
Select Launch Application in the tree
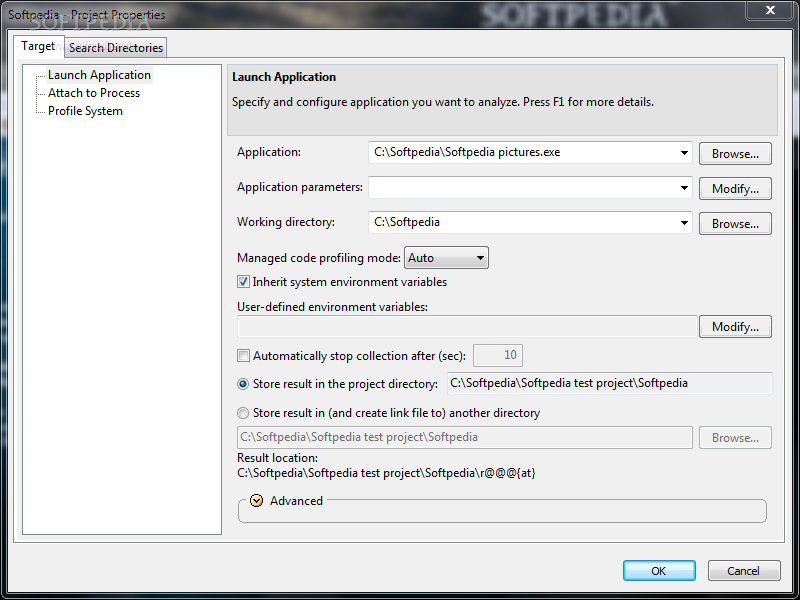(x=99, y=75)
